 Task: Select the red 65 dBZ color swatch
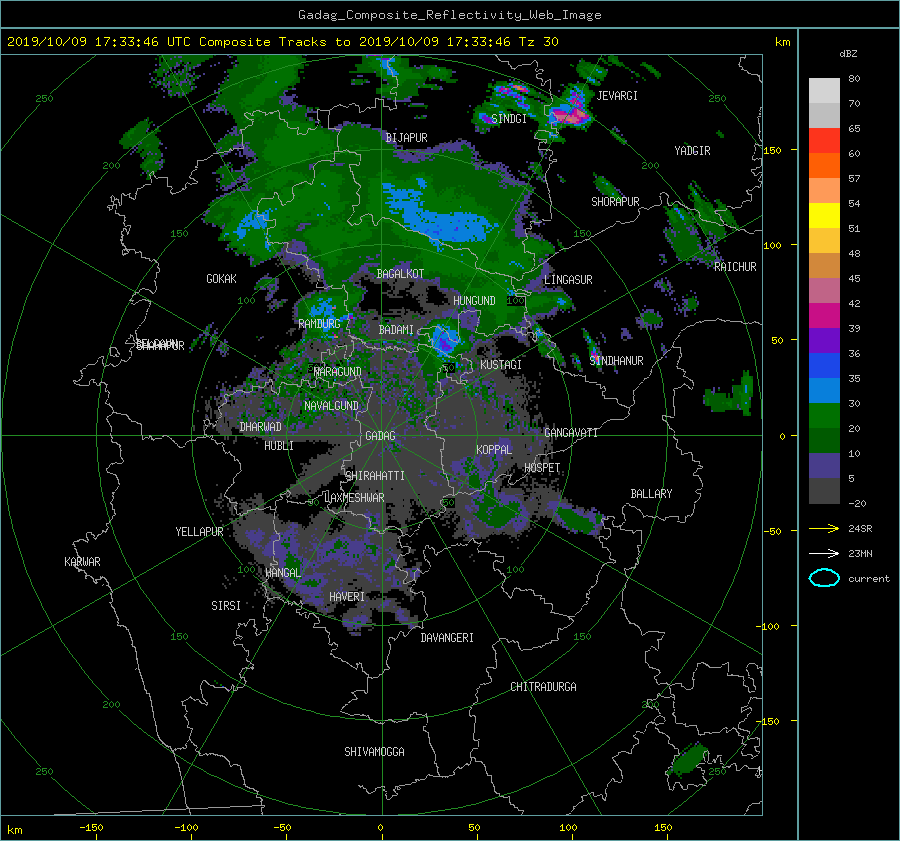(x=824, y=141)
